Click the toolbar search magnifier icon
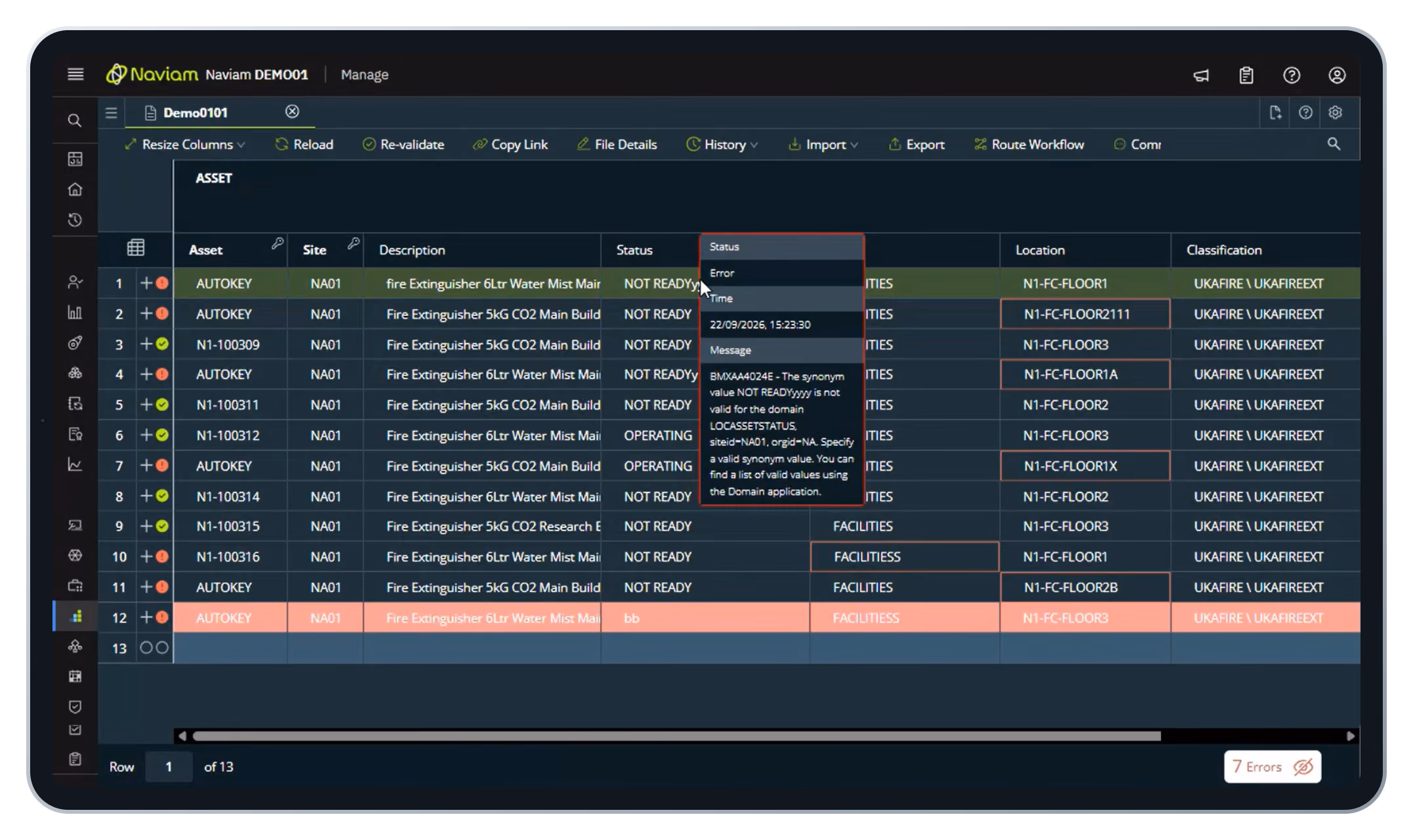The width and height of the screenshot is (1413, 840). coord(1333,144)
